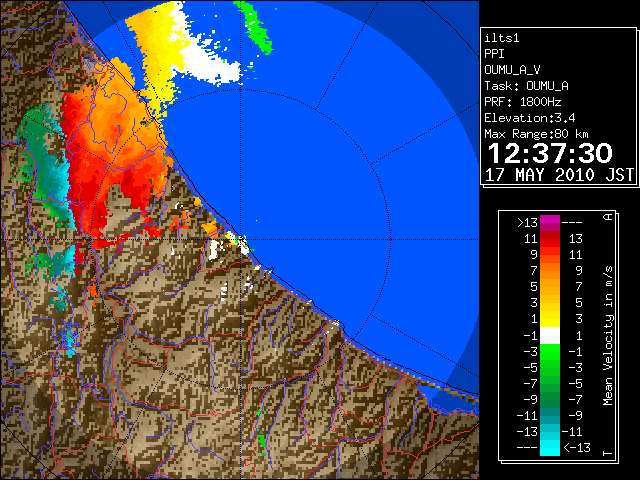Click the 'Elevation:3.4' text
640x480 pixels.
(530, 118)
